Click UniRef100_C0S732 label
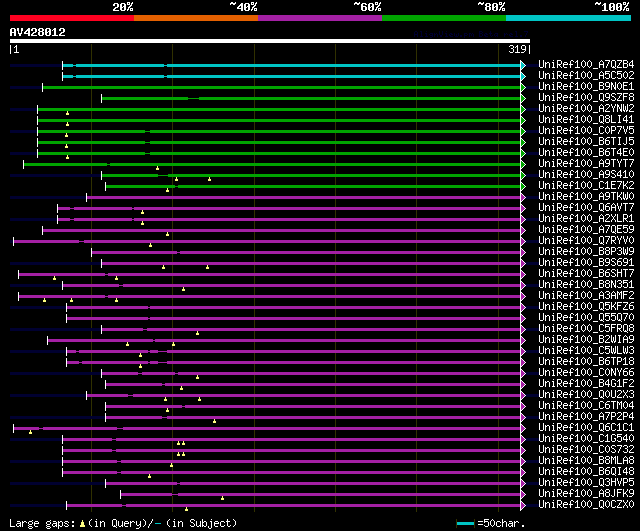 click(x=586, y=450)
